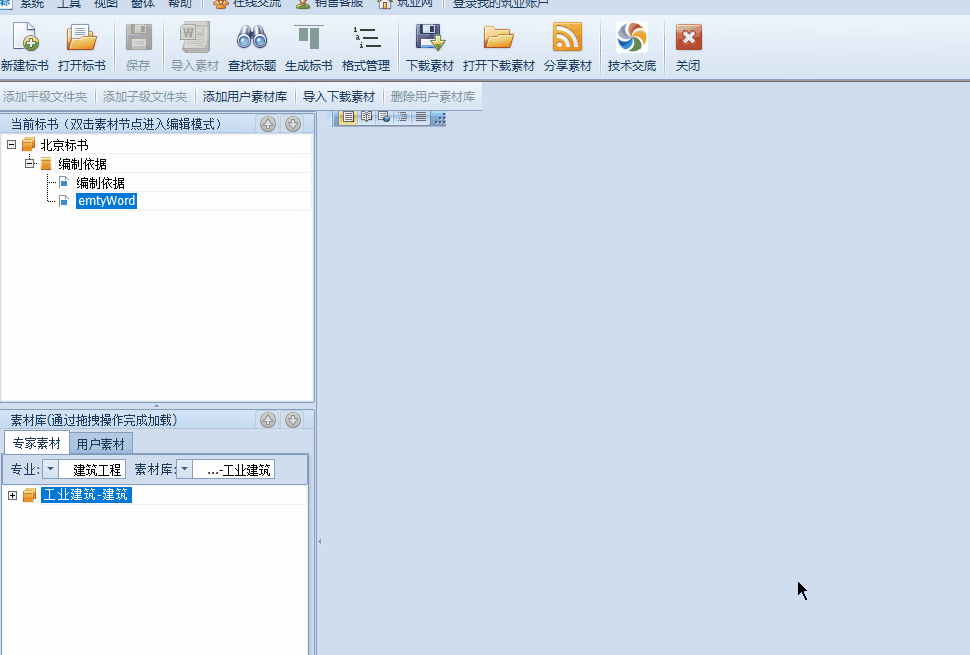Select the emtyWord tree node

point(106,201)
